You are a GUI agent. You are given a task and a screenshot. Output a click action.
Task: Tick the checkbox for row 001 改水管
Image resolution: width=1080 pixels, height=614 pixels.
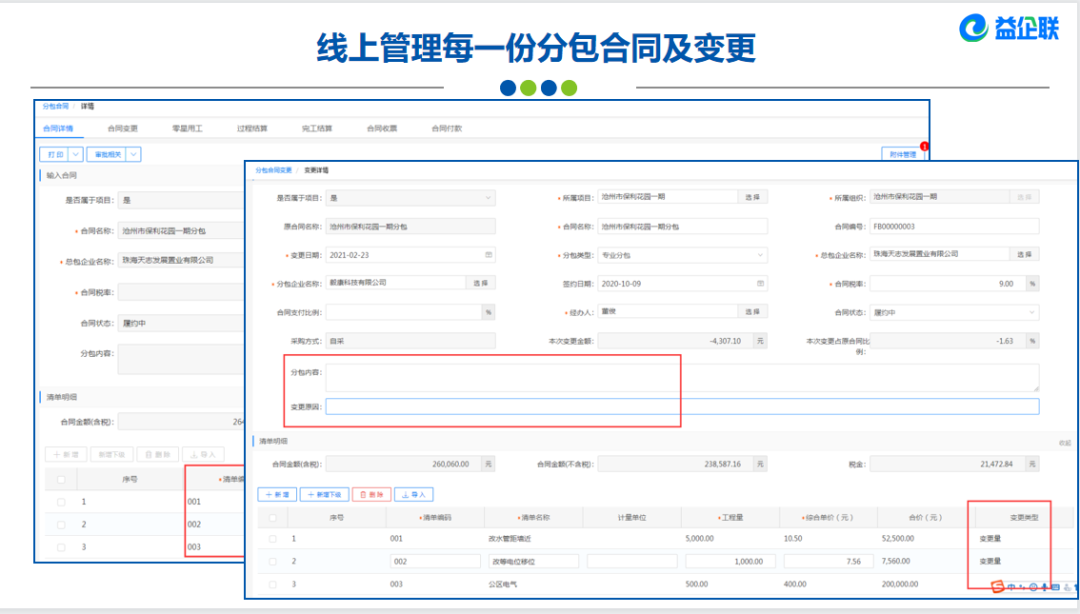tap(273, 539)
